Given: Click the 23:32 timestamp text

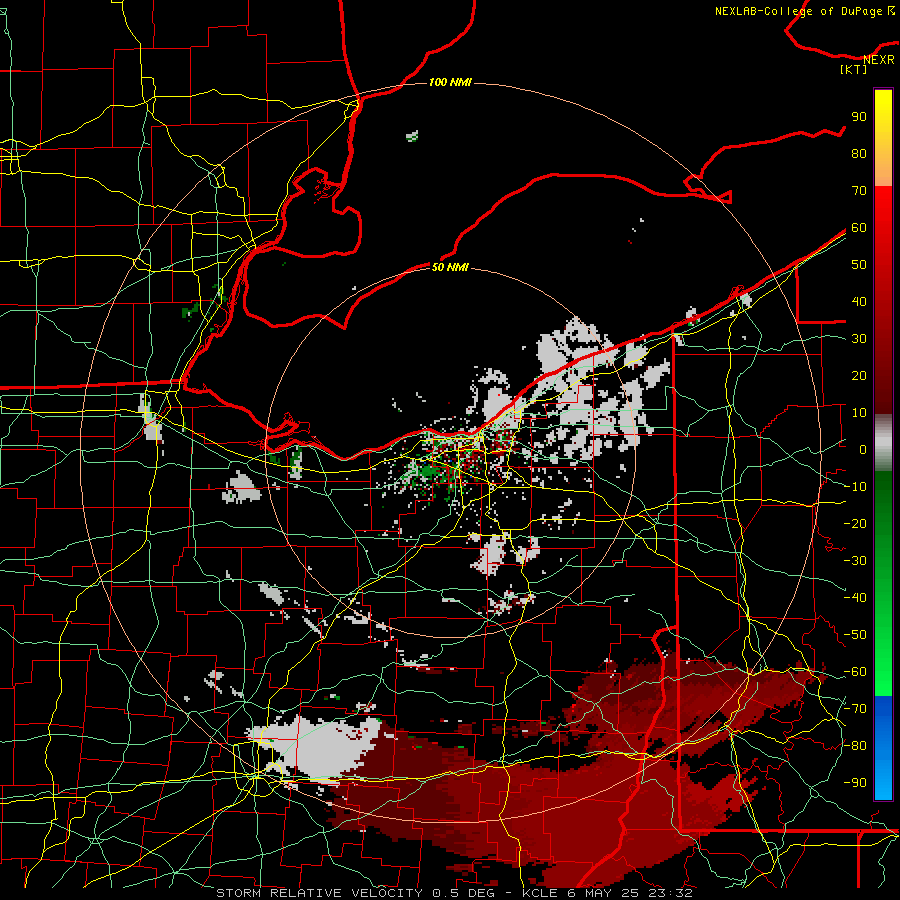Looking at the screenshot, I should click(670, 893).
